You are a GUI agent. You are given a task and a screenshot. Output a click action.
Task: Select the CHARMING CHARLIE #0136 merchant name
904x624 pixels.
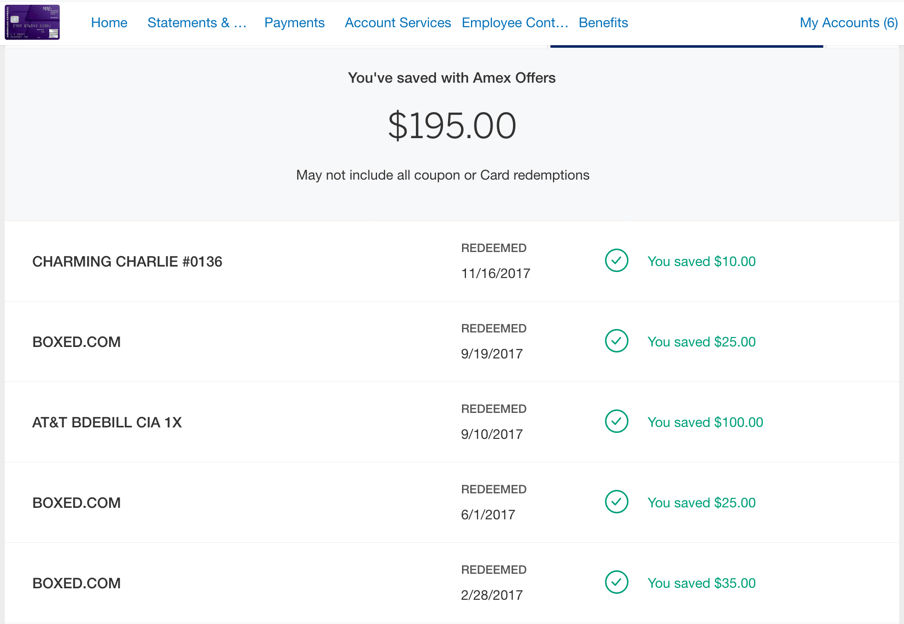tap(127, 261)
